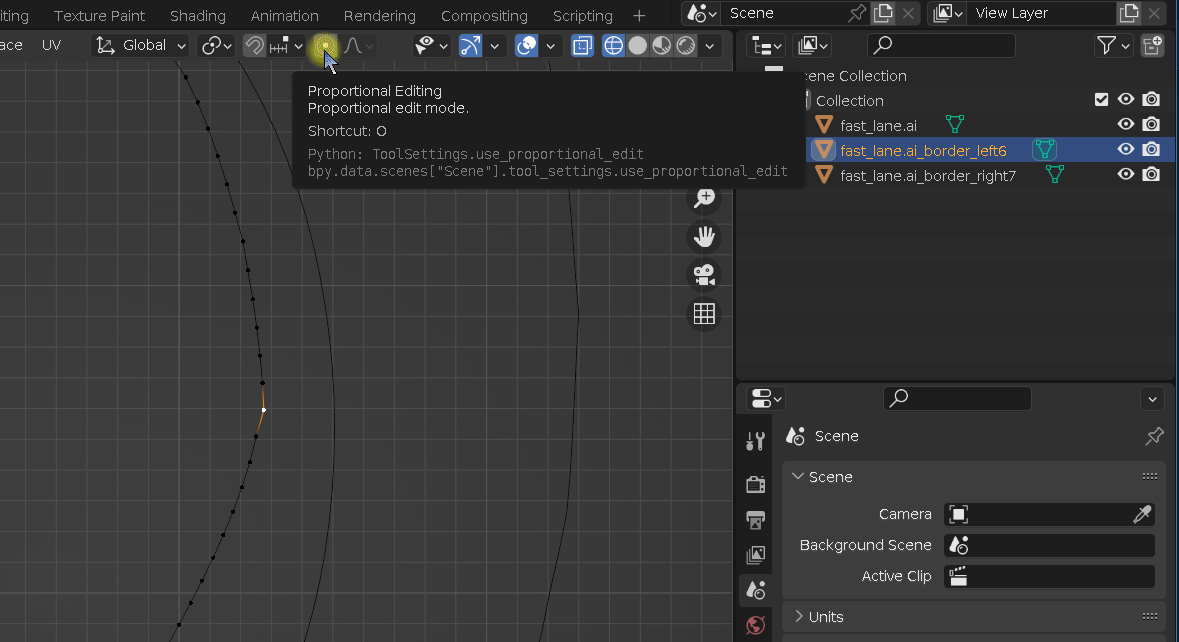Open the Scripting workspace tab
This screenshot has height=642, width=1179.
click(x=582, y=16)
